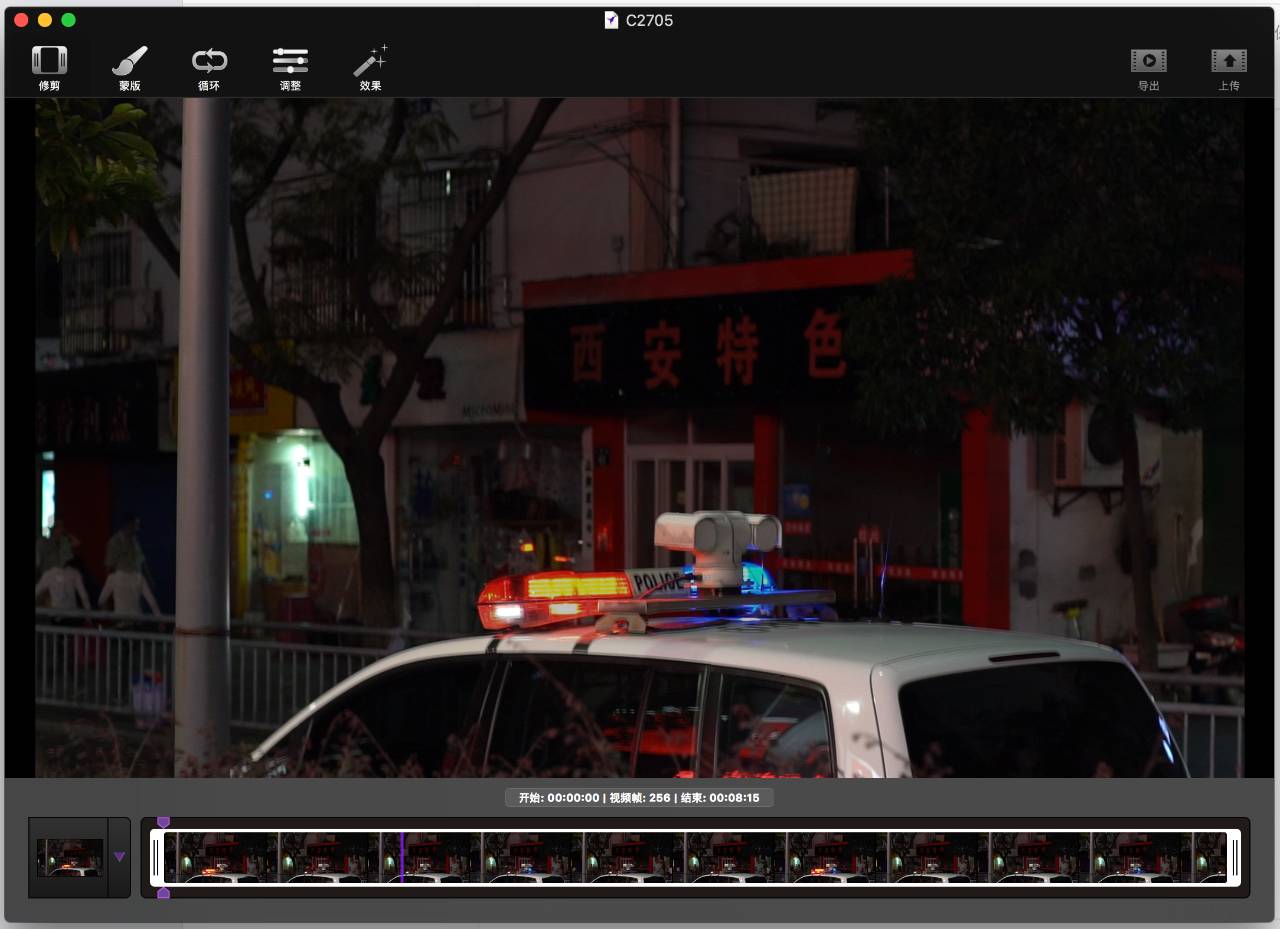Open the 效果 (Effects) wand panel
1280x929 pixels.
point(370,67)
